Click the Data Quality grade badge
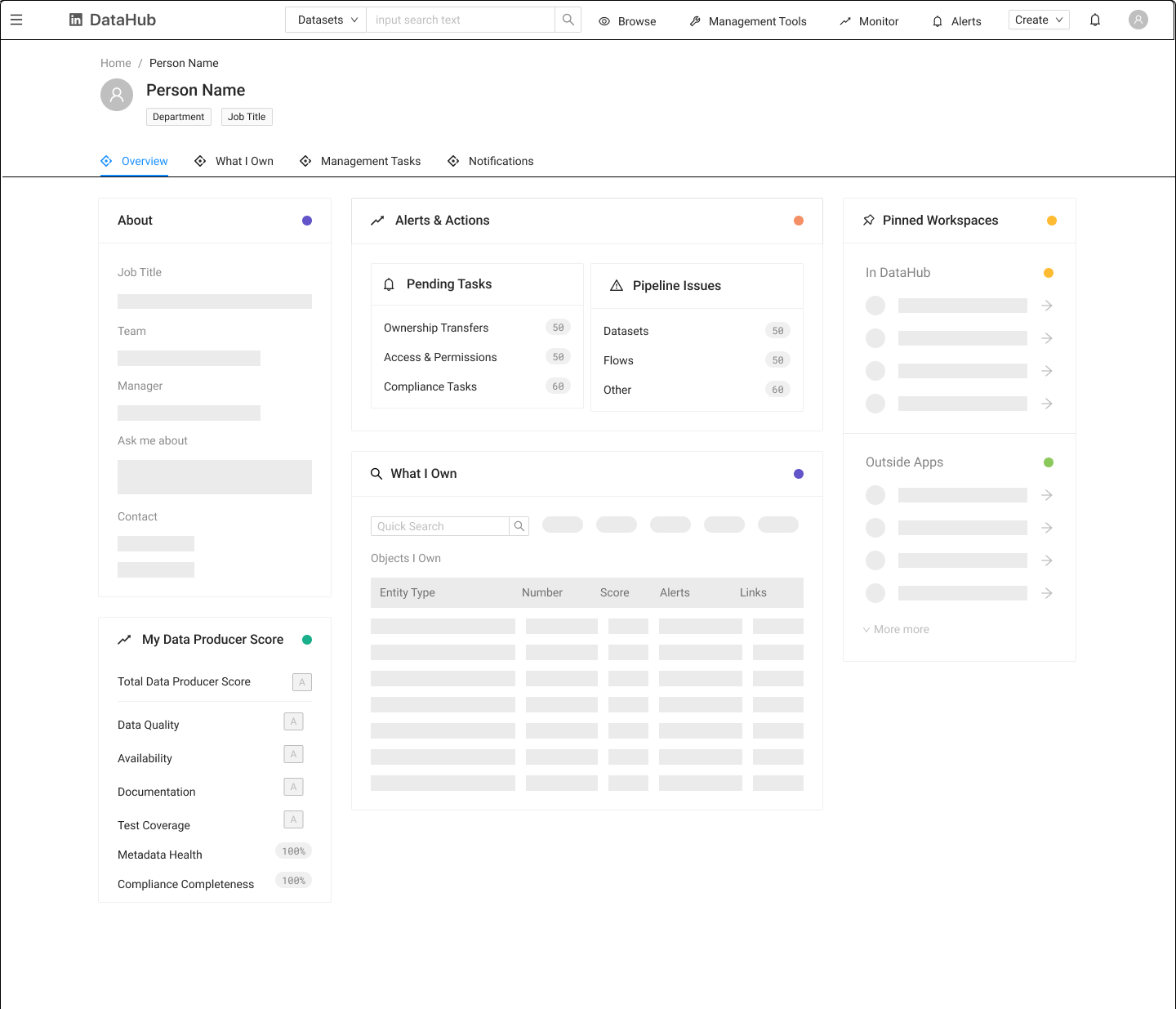This screenshot has width=1176, height=1009. pyautogui.click(x=293, y=721)
